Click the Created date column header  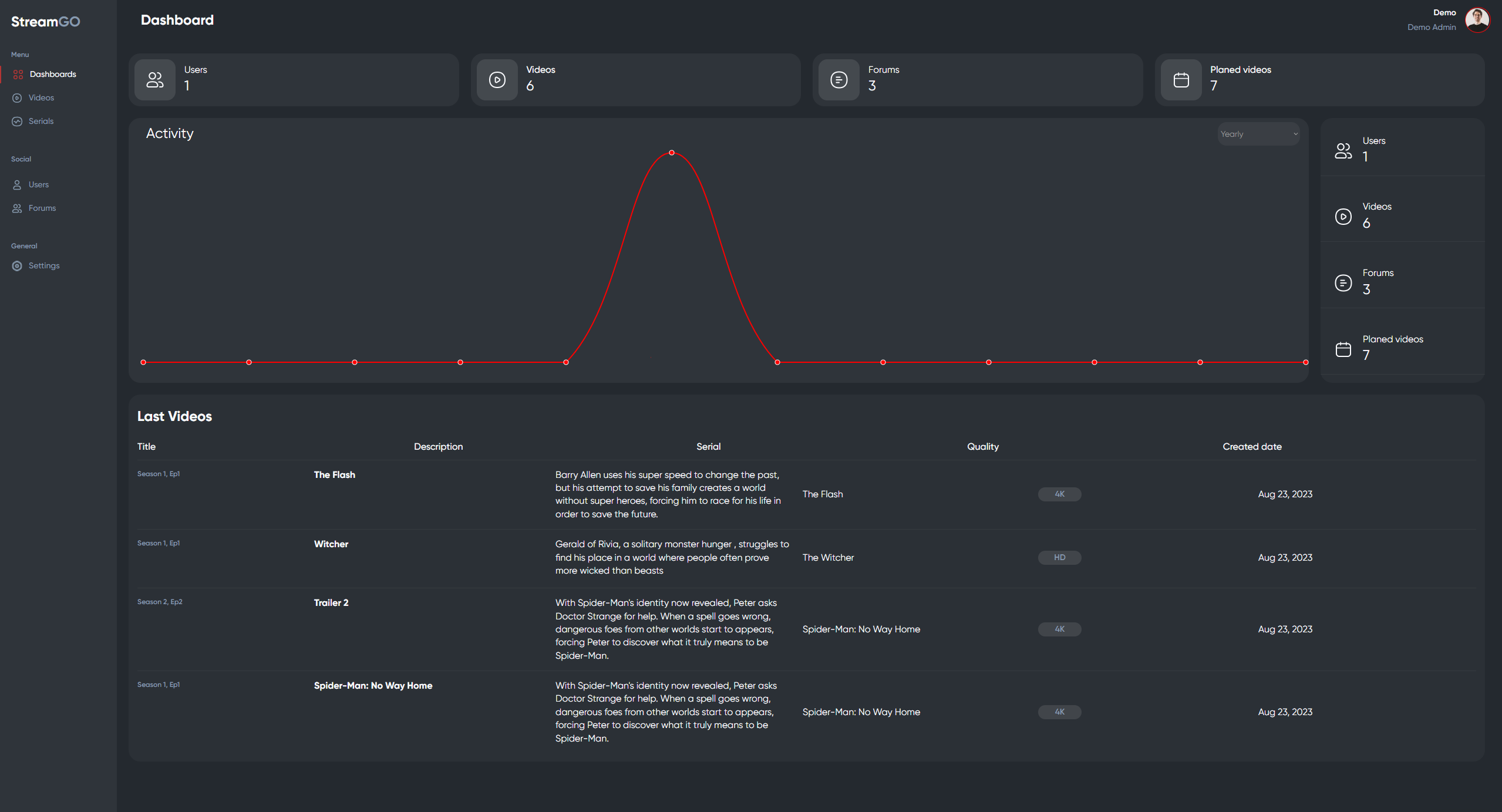click(x=1252, y=447)
